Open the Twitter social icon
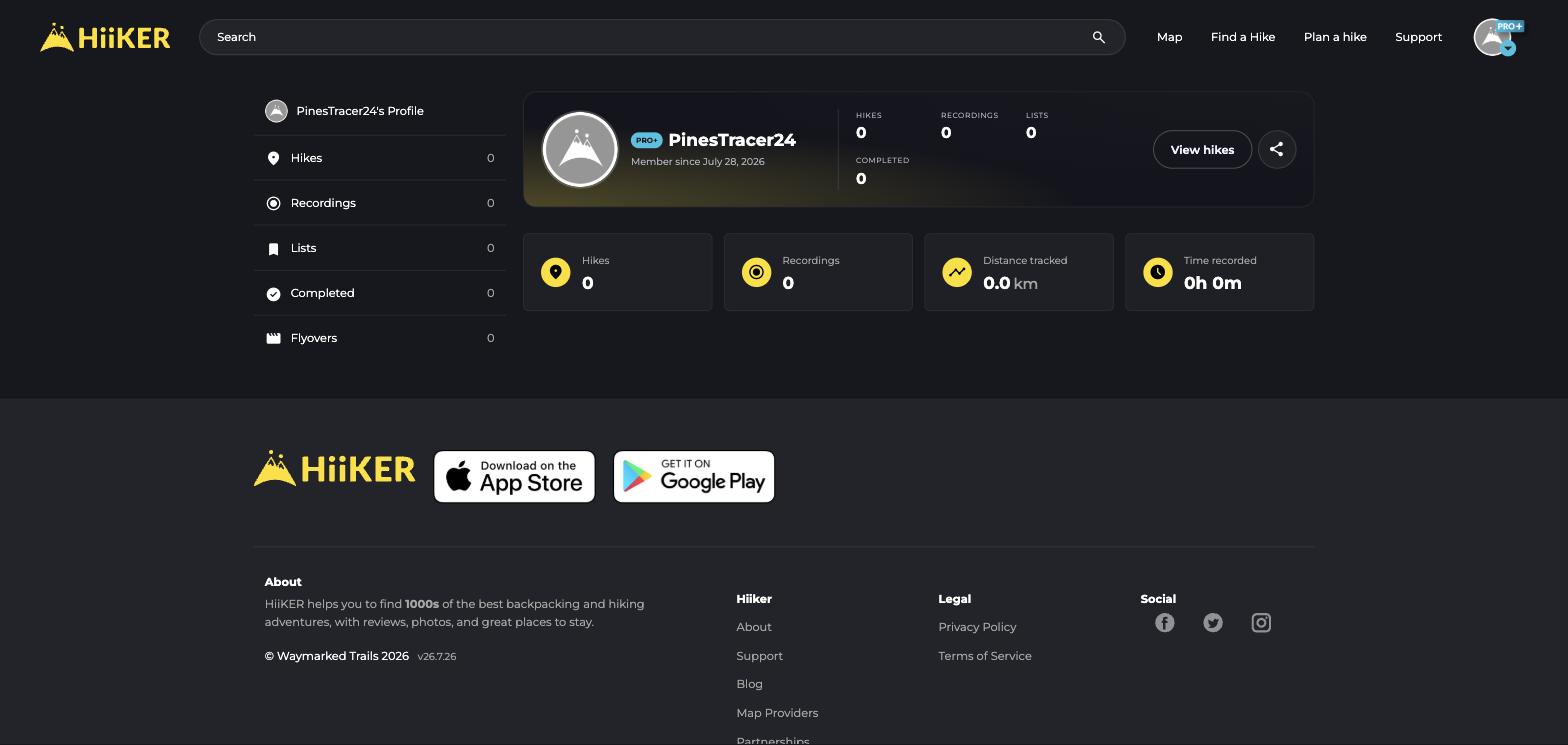The height and width of the screenshot is (745, 1568). tap(1213, 623)
